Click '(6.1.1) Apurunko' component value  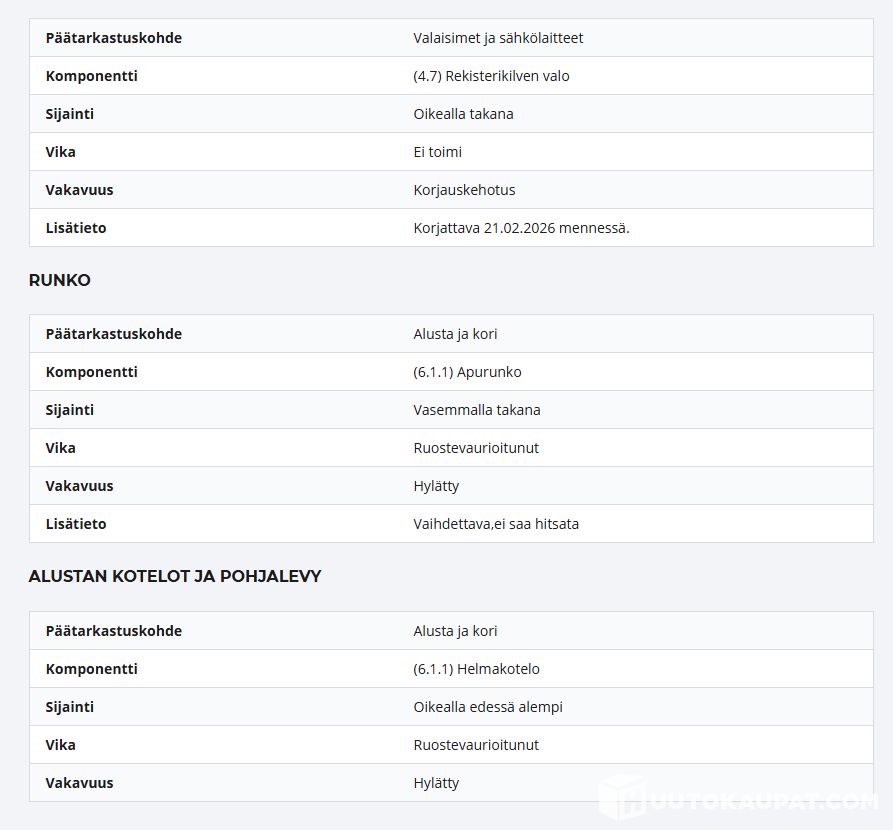pos(467,372)
